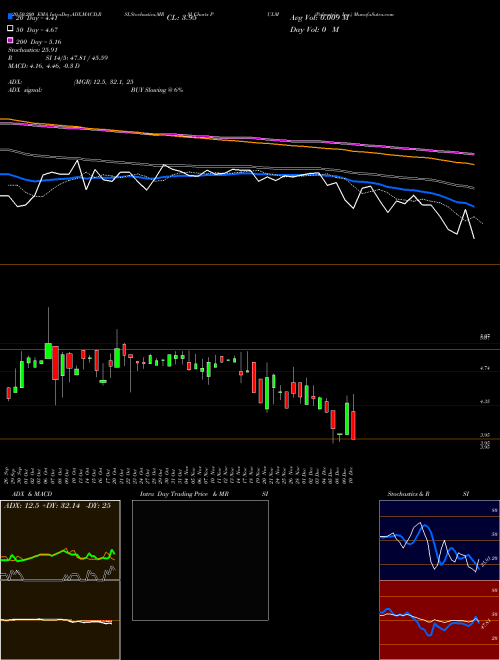Image resolution: width=500 pixels, height=660 pixels.
Task: Click the MACD lower sub-panel under ADX
Action: [x=60, y=620]
